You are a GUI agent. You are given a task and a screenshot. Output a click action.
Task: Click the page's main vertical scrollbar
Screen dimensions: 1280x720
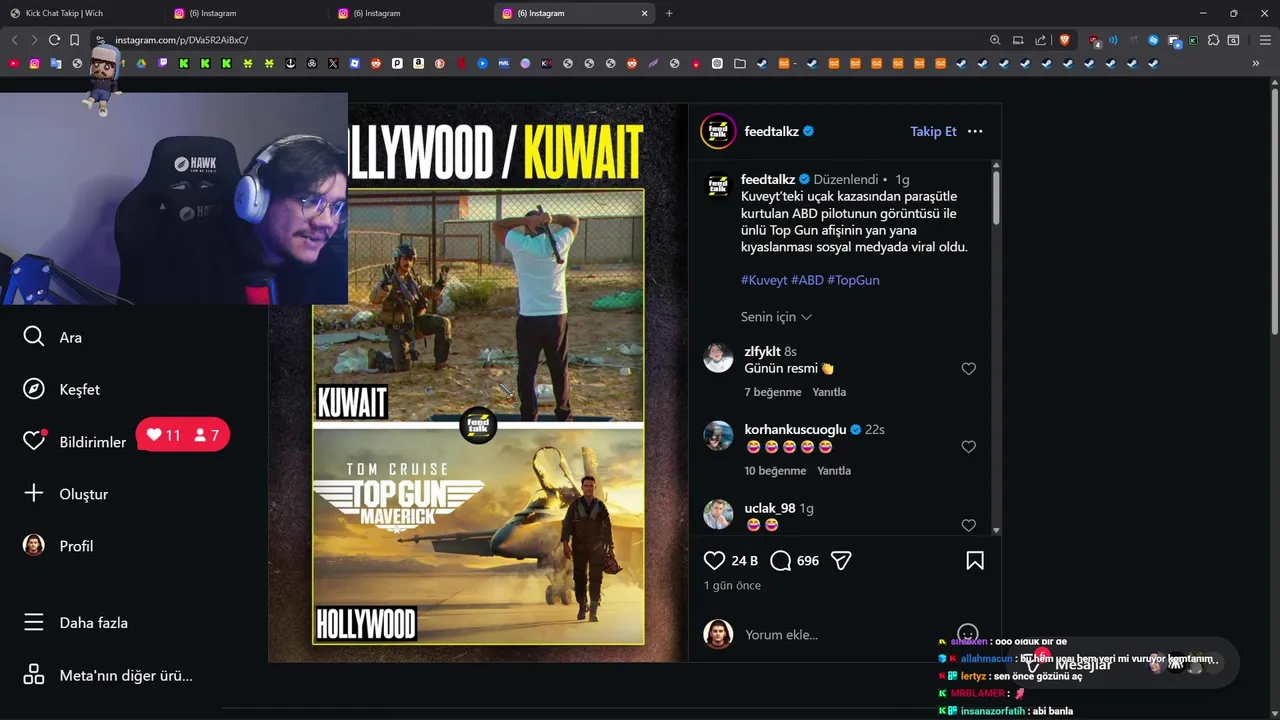pos(1274,210)
